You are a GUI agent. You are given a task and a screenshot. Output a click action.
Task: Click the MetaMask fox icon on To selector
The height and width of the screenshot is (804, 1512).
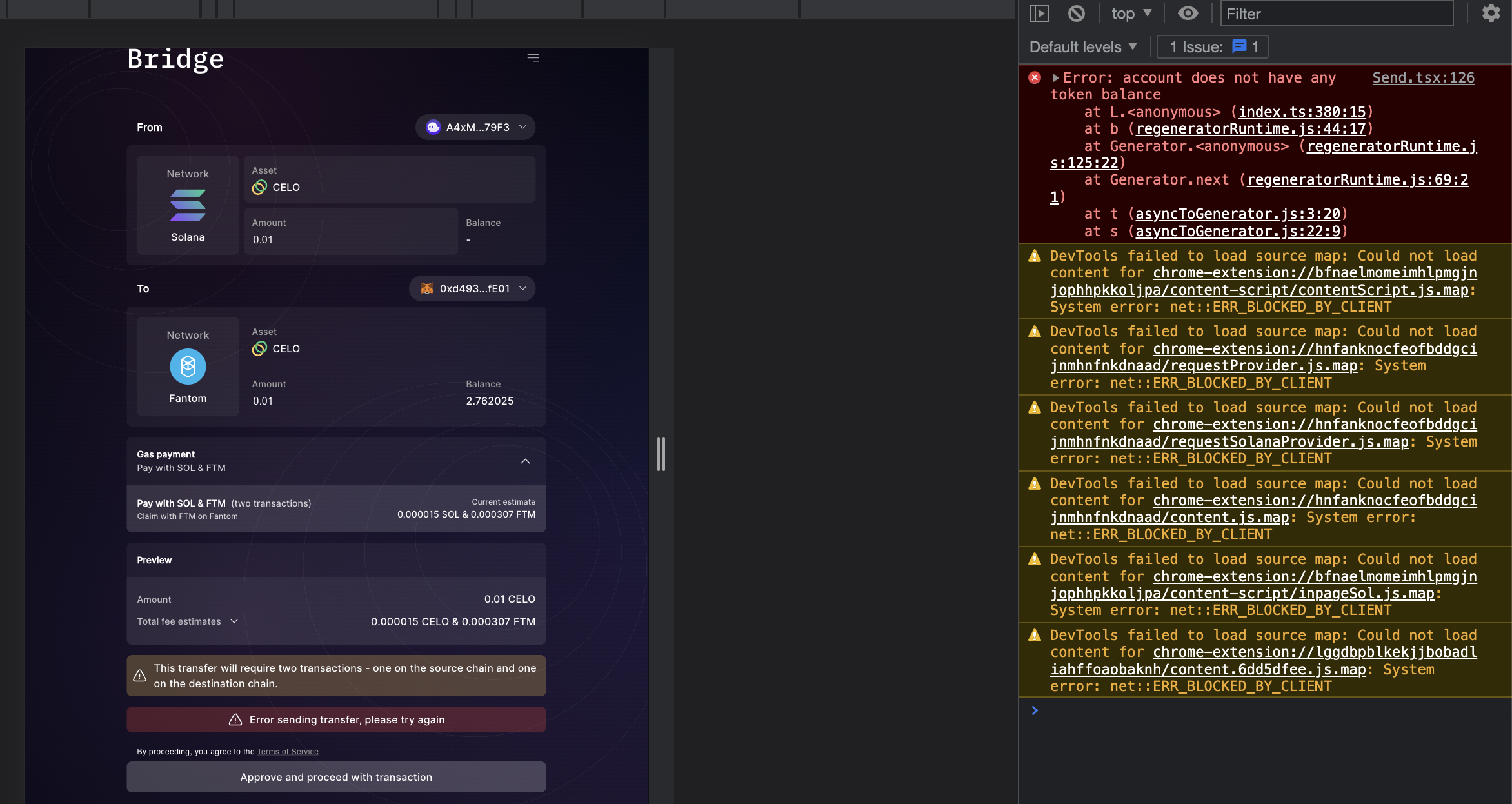(x=427, y=288)
